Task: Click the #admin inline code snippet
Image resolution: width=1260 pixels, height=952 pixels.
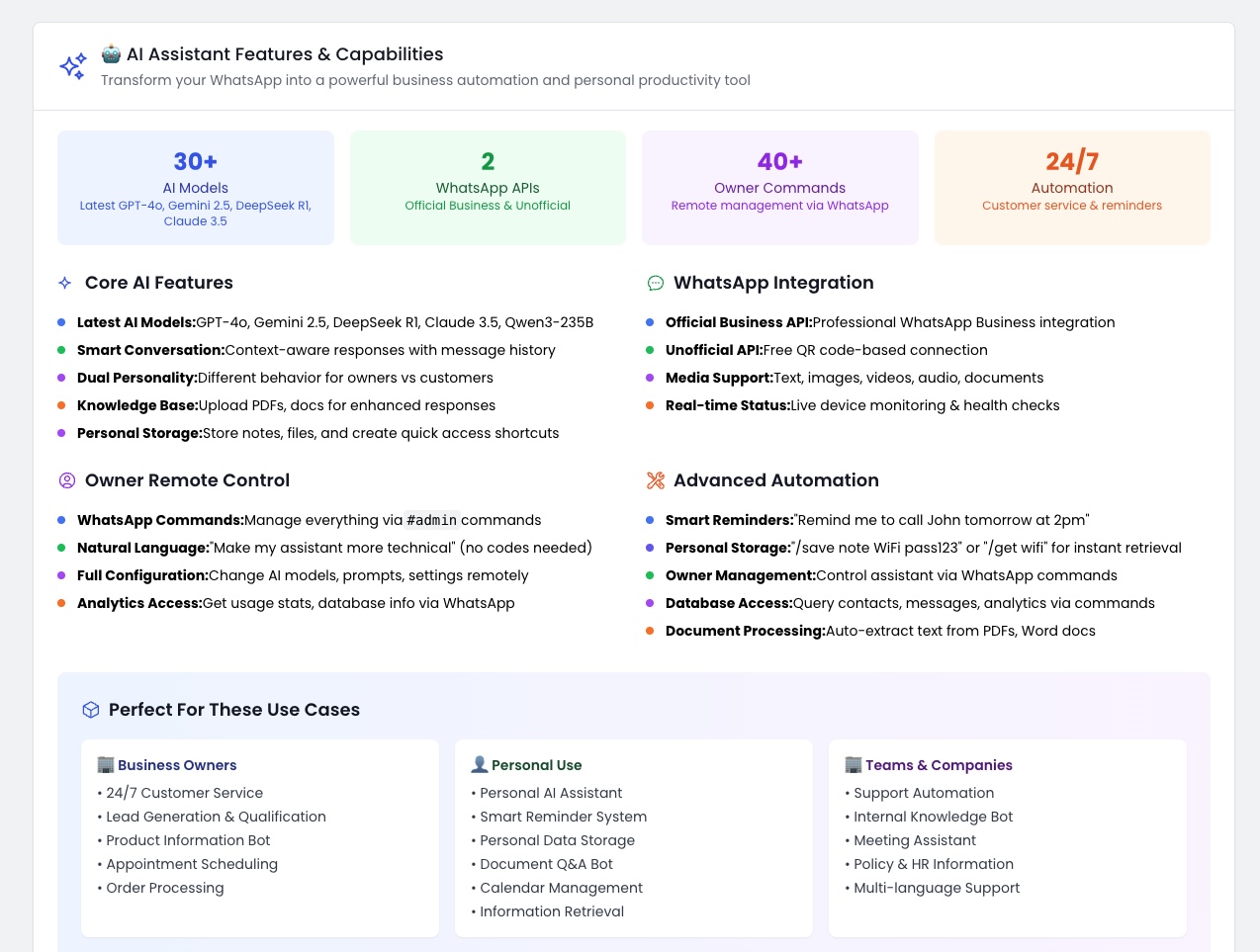Action: [x=432, y=520]
